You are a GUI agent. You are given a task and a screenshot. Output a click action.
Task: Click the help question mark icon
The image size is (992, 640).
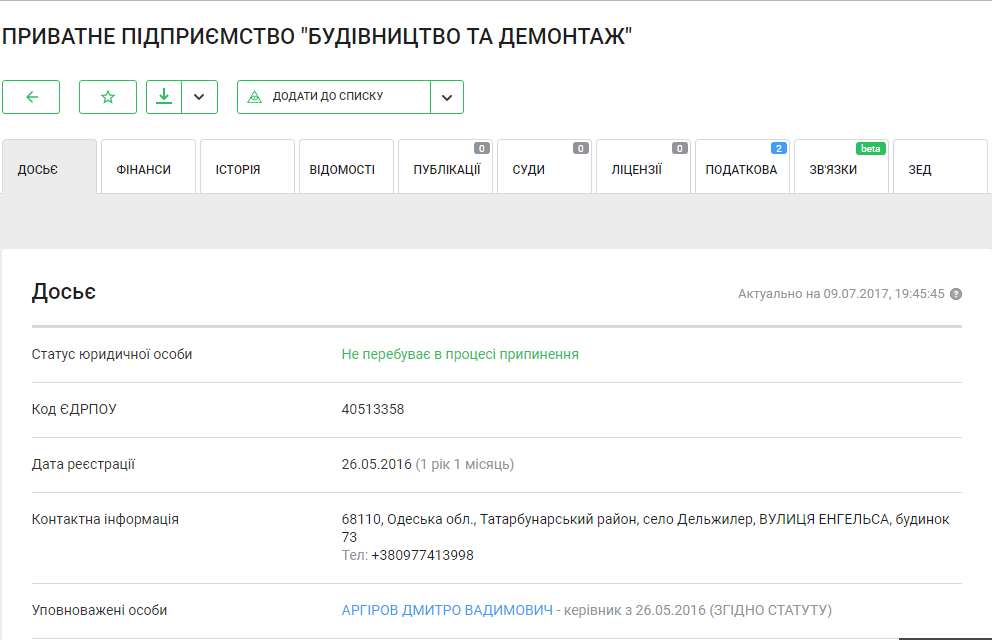[956, 294]
